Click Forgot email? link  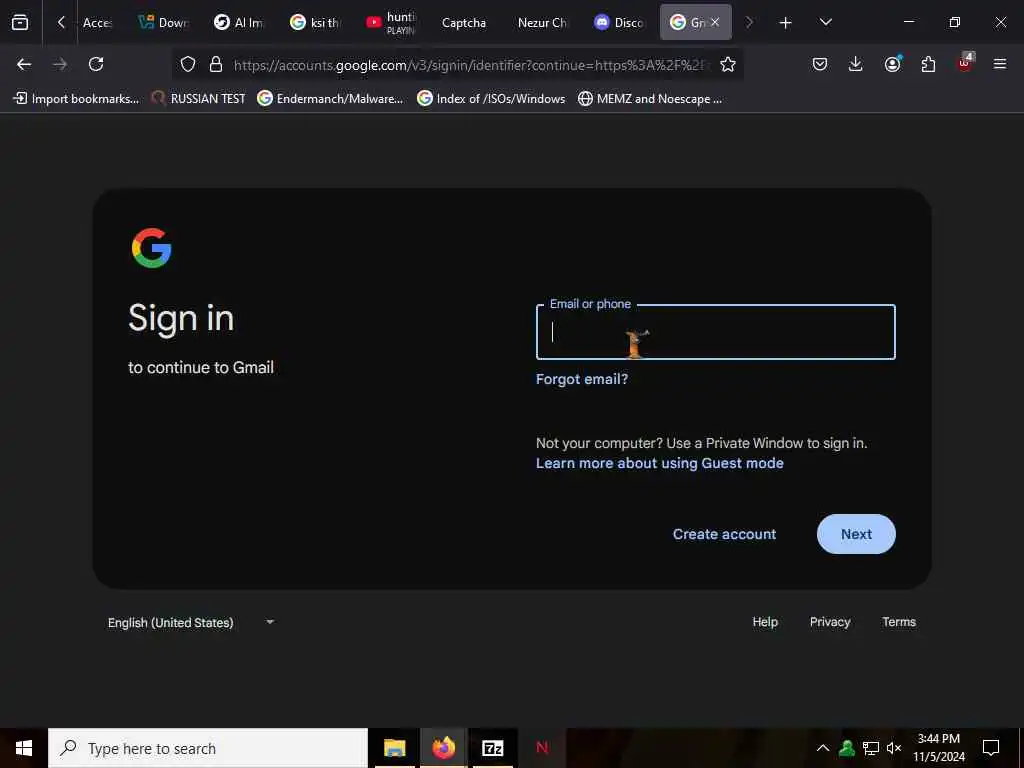tap(582, 379)
